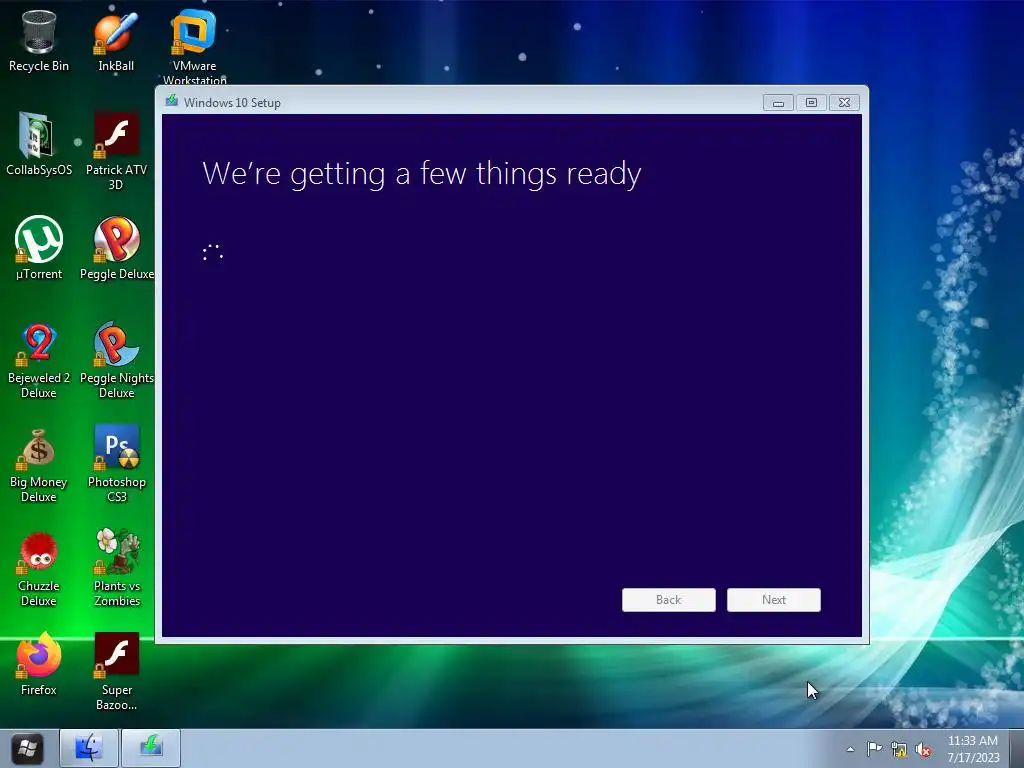The image size is (1024, 768).
Task: Click the muted volume tray icon
Action: [x=923, y=750]
